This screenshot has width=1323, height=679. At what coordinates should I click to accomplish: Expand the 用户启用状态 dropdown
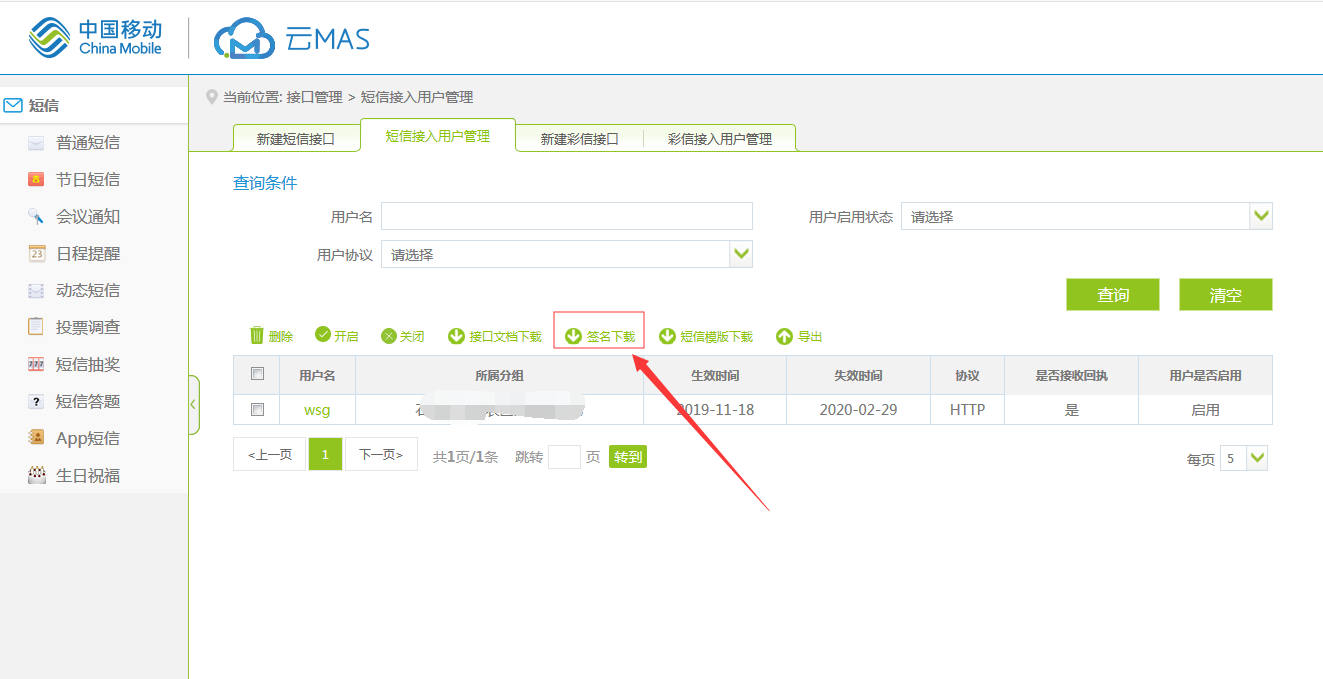point(1261,216)
